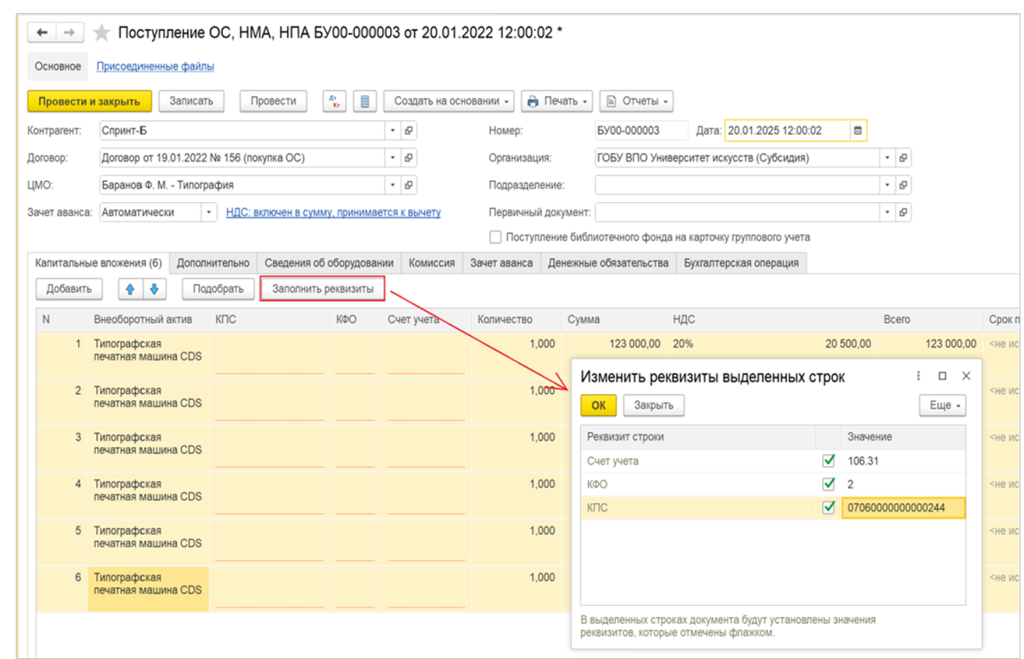Add document to favorites with star
Image resolution: width=1024 pixels, height=659 pixels.
click(101, 33)
